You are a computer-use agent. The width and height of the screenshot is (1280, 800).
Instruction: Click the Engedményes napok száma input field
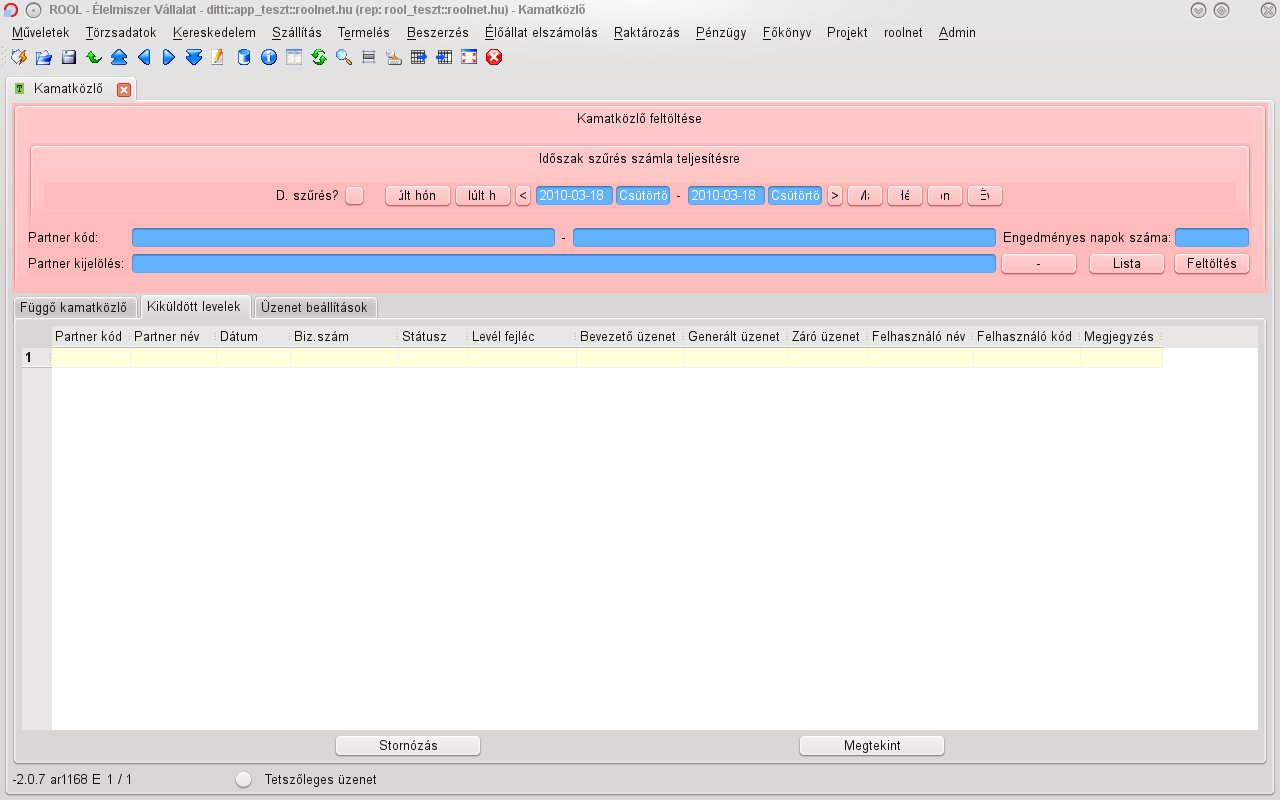coord(1211,238)
